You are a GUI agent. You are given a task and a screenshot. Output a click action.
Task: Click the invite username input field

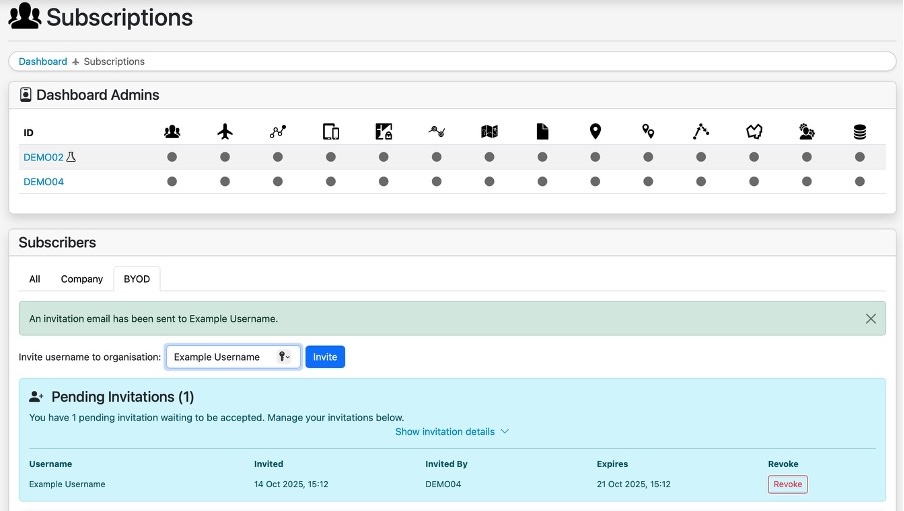click(x=220, y=357)
